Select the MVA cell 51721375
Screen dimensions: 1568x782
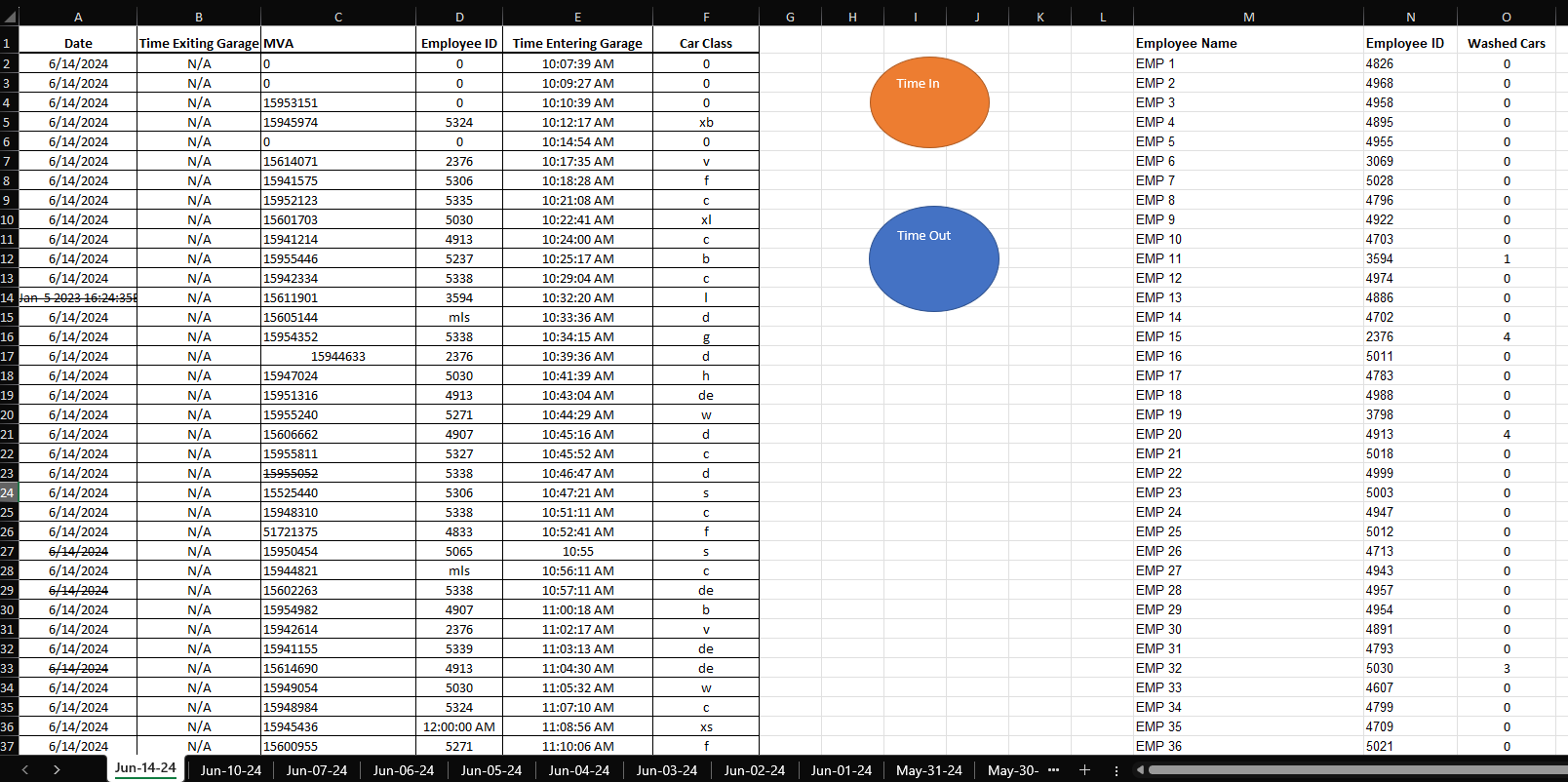(x=338, y=531)
